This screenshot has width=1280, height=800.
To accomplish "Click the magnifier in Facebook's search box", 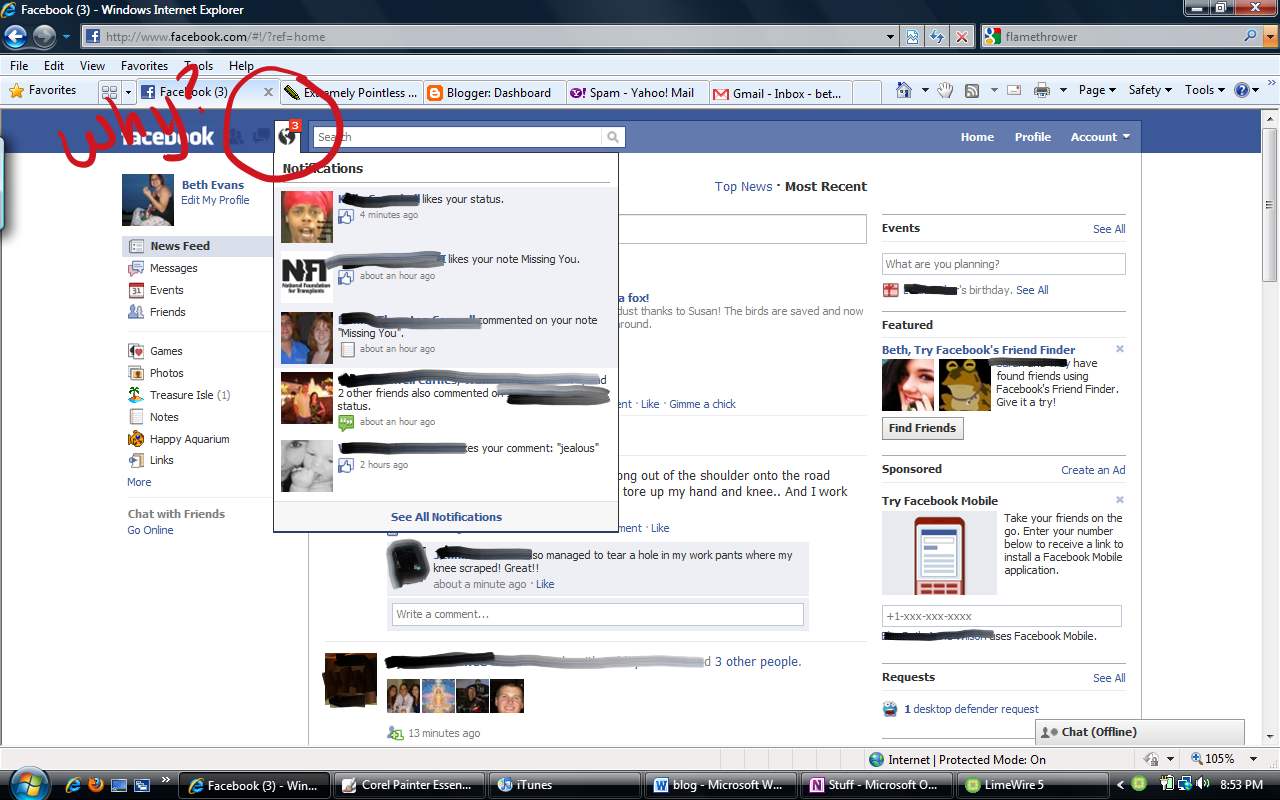I will pos(613,137).
